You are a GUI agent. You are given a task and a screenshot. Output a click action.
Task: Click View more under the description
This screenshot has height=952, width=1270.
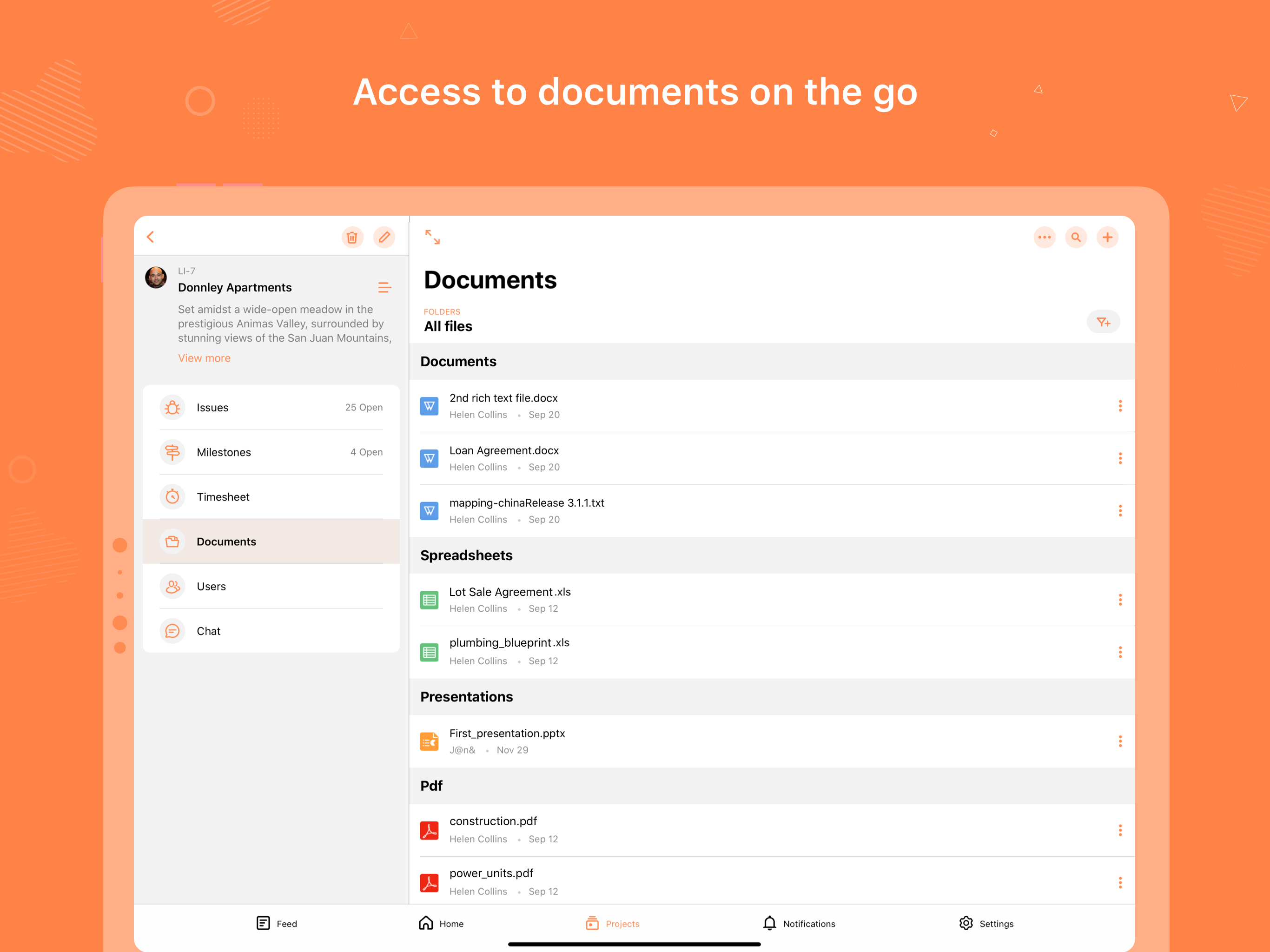click(x=205, y=358)
